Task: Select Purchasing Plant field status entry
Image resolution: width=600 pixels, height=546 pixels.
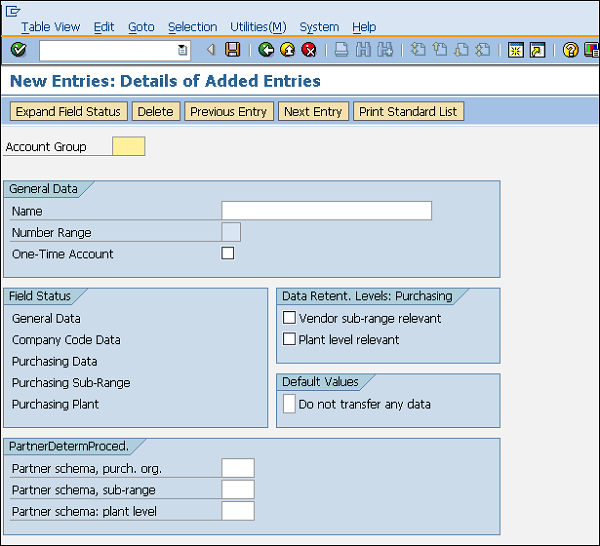Action: tap(55, 404)
